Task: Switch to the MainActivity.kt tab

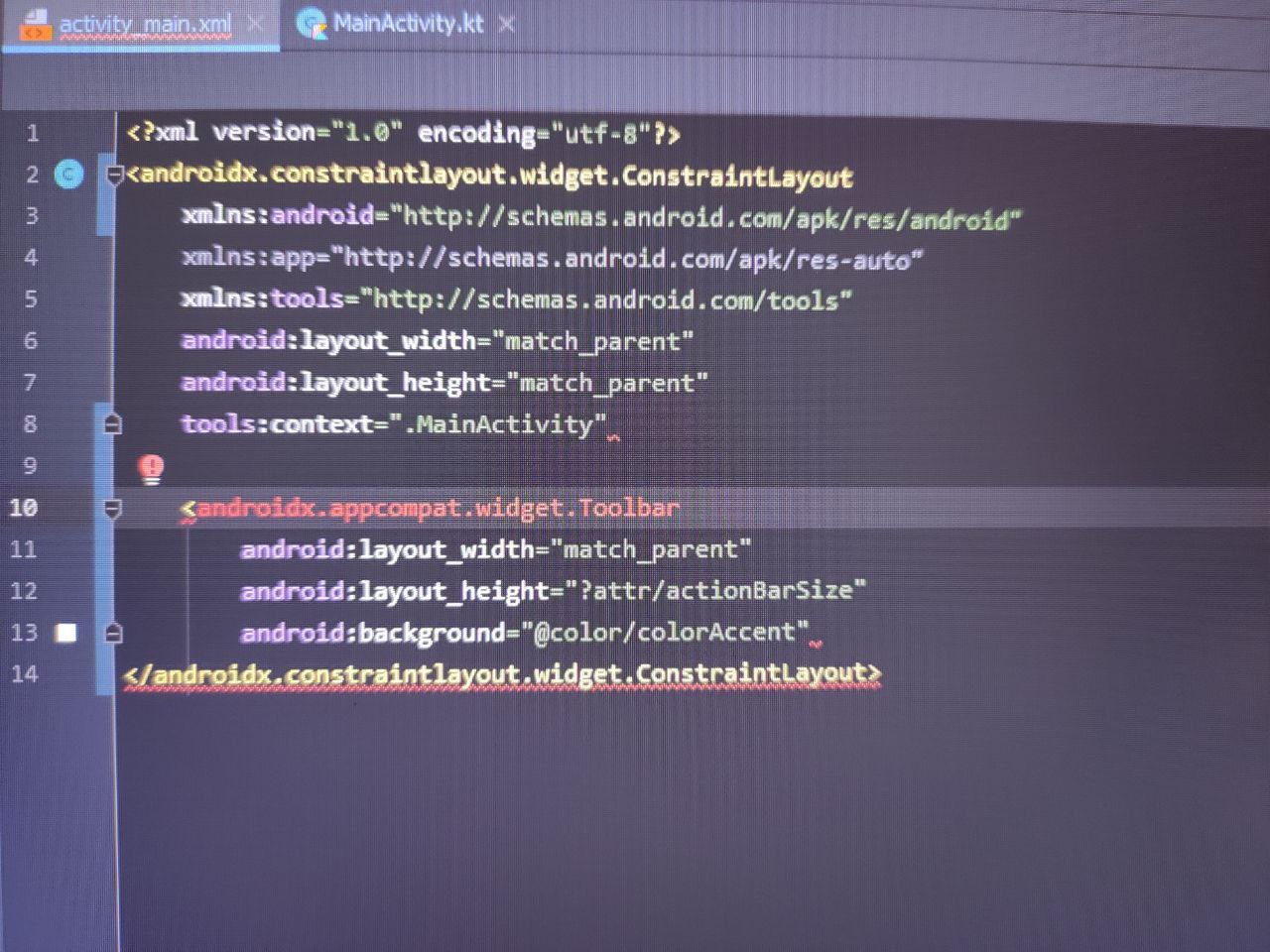Action: coord(408,23)
